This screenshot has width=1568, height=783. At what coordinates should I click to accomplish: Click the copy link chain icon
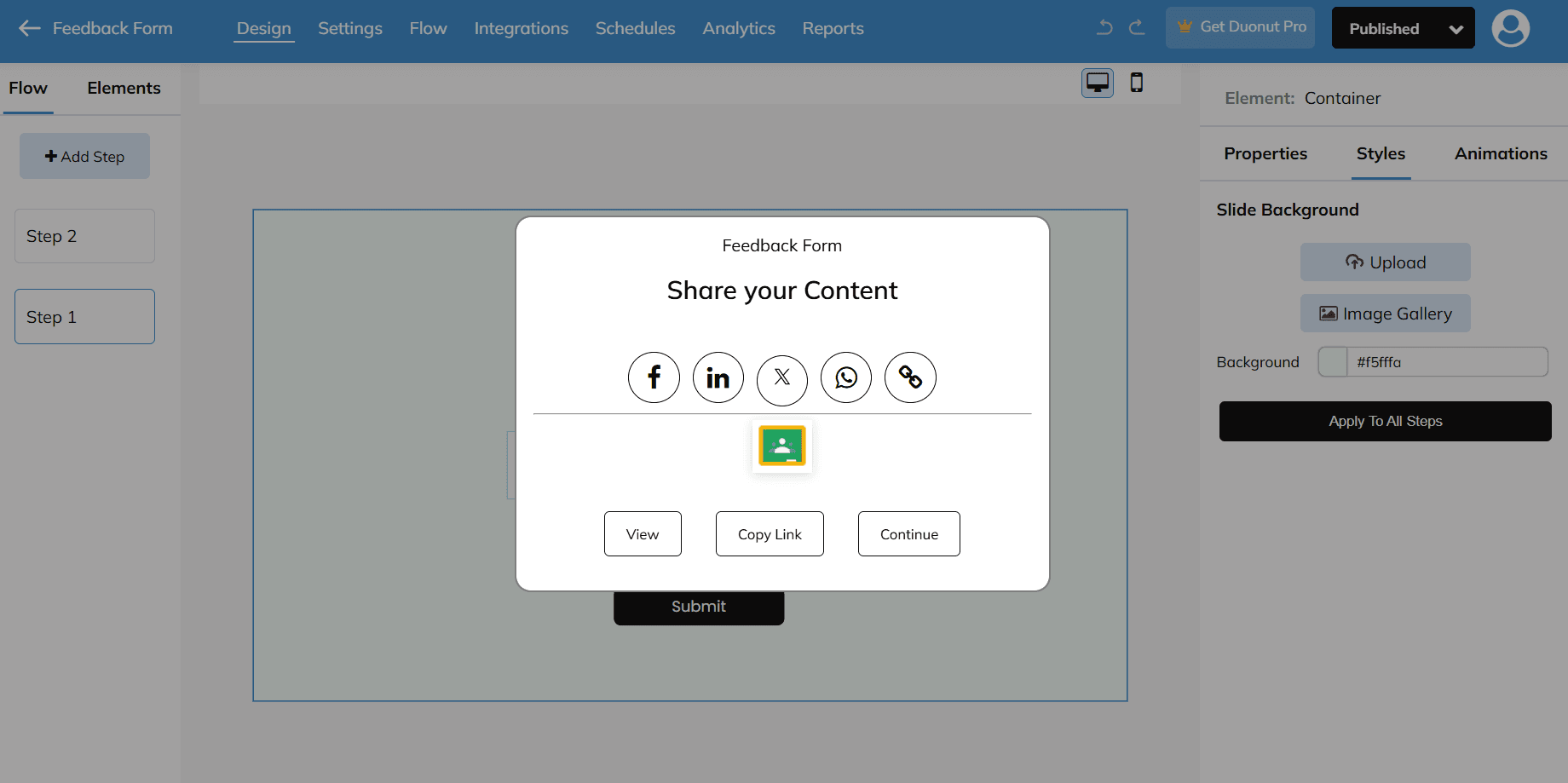tap(910, 377)
